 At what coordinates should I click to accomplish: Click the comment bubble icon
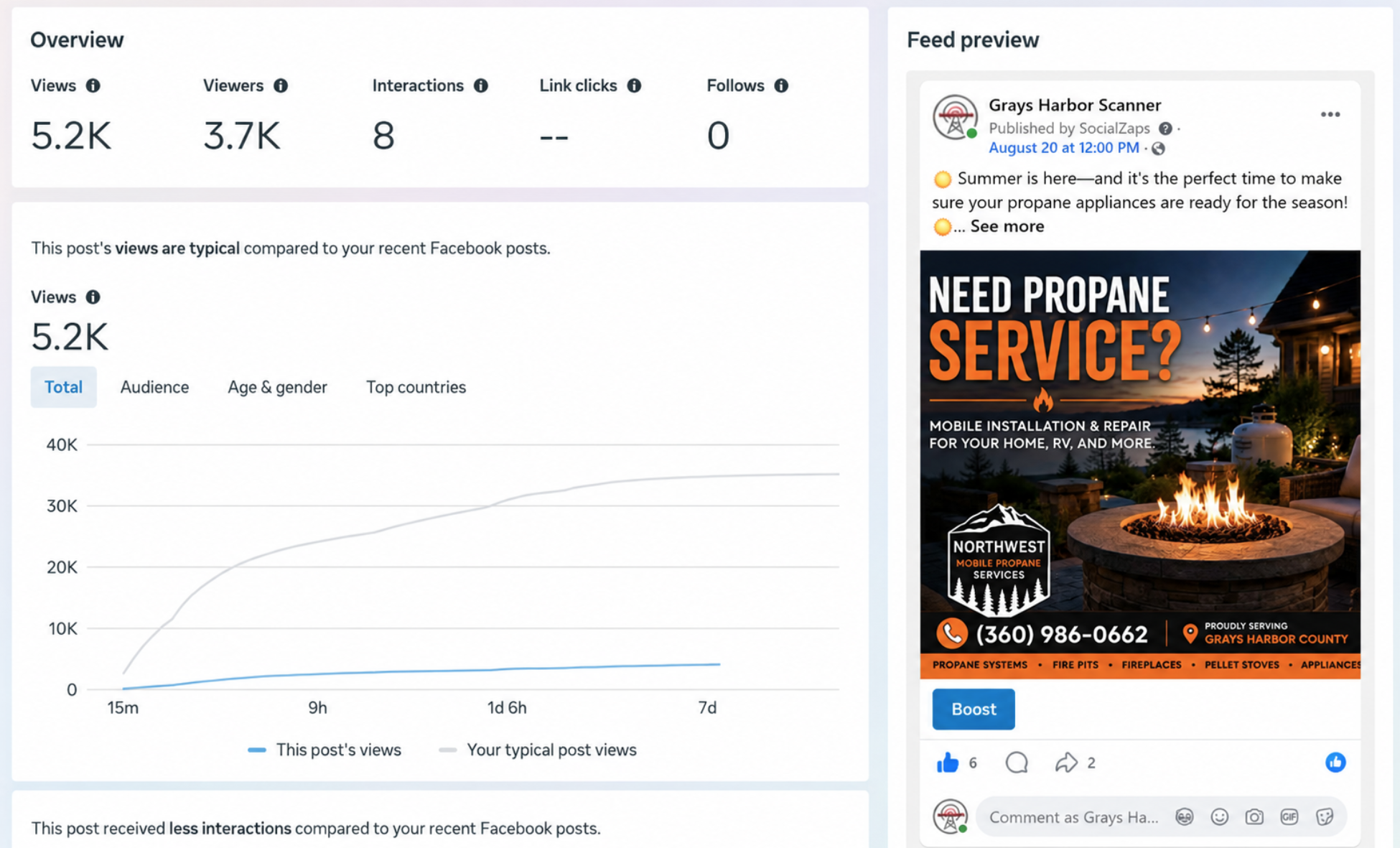point(1017,763)
